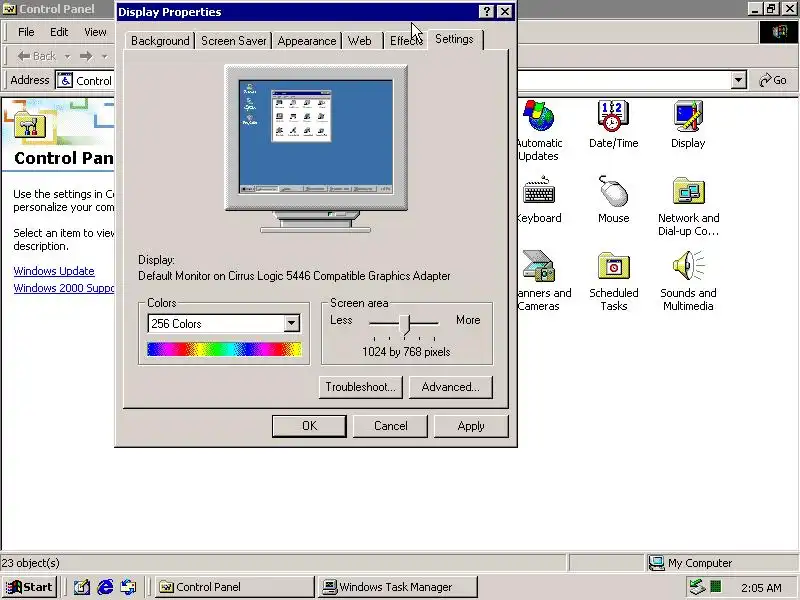Select the Settings tab

[454, 39]
